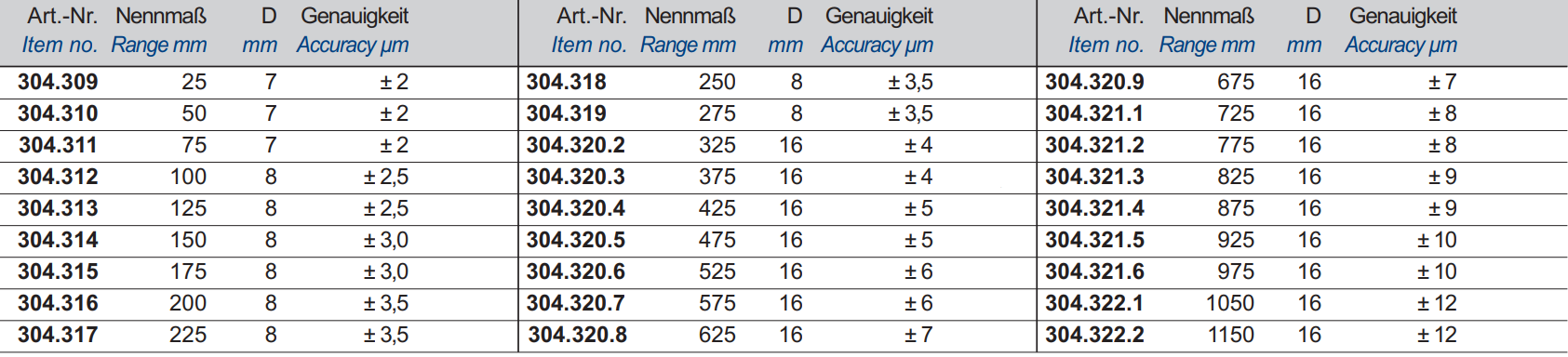This screenshot has width=1568, height=357.
Task: Click item number 304.320.9
Action: click(x=1094, y=82)
